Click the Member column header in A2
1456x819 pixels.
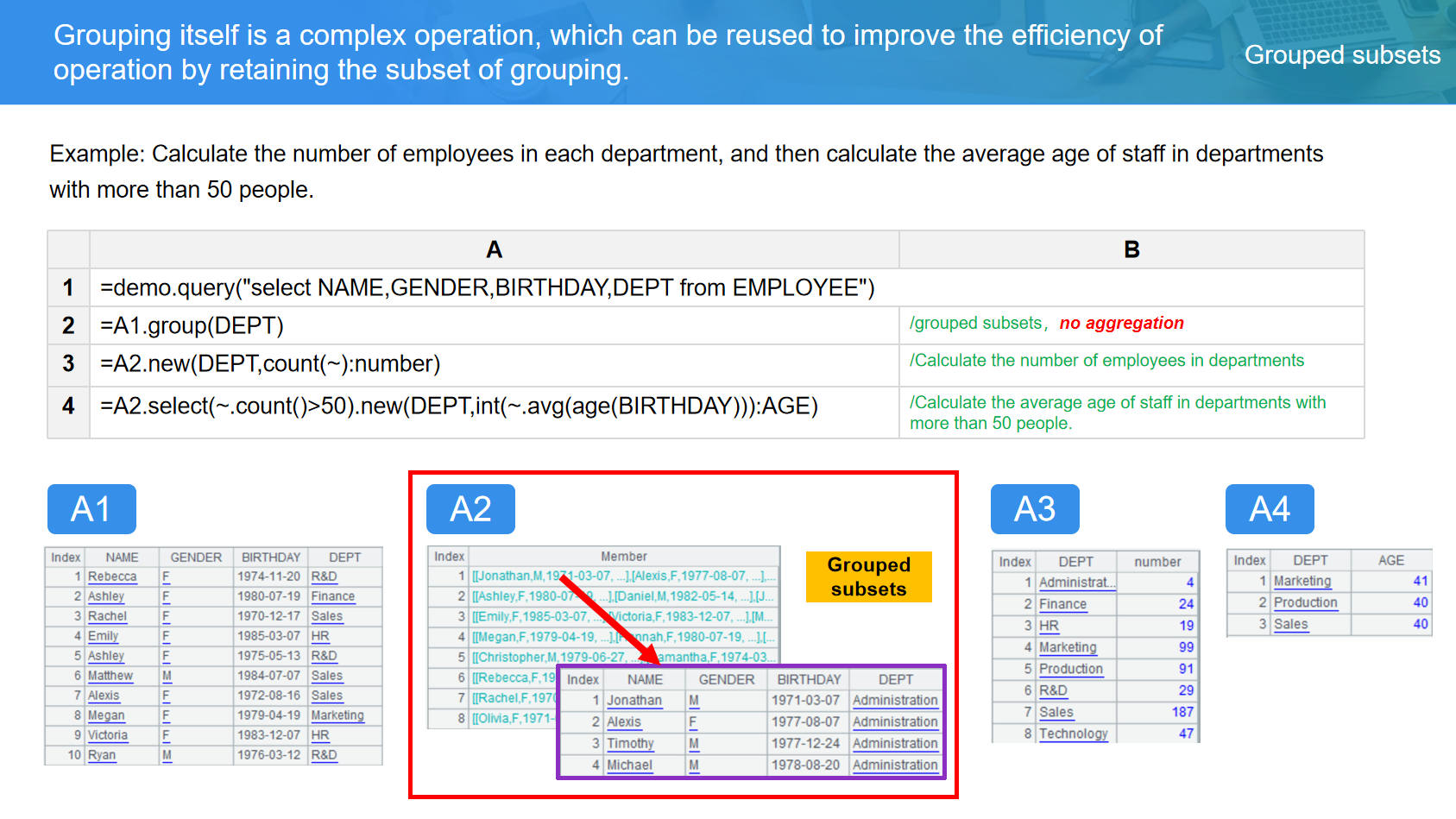(623, 557)
